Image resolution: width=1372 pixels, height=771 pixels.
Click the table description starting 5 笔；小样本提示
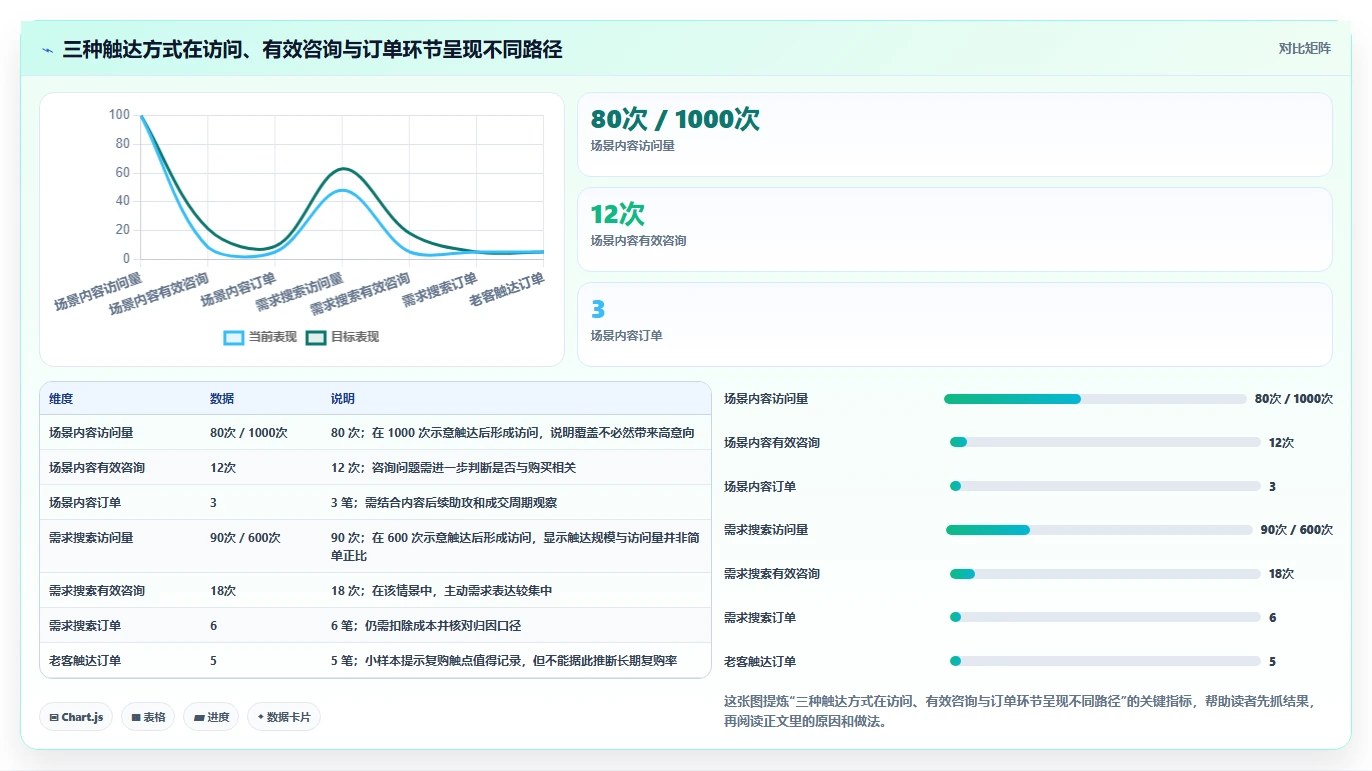pos(504,661)
